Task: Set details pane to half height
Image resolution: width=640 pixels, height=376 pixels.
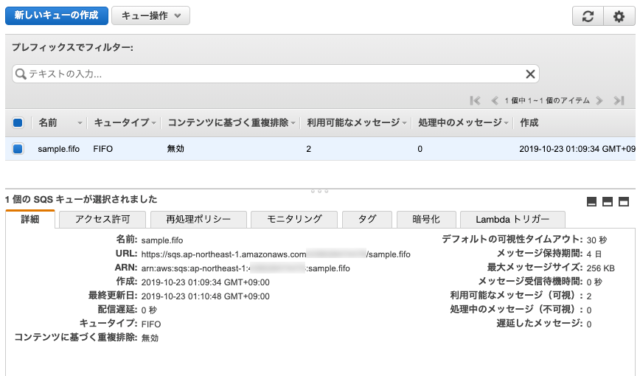Action: pyautogui.click(x=607, y=201)
